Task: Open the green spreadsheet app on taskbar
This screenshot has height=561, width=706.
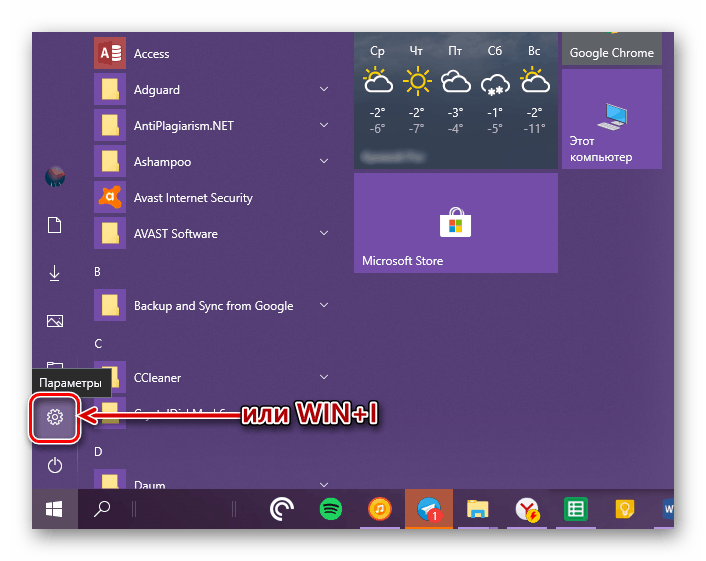Action: (x=576, y=509)
